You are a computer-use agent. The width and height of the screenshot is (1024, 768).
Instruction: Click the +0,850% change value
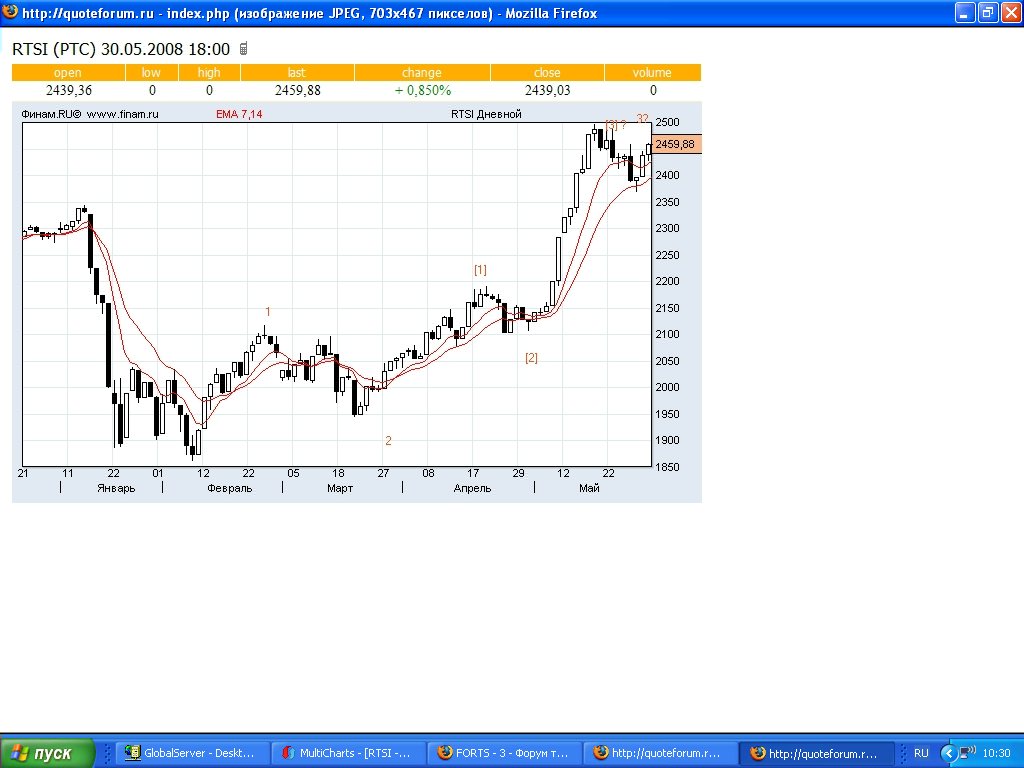click(x=422, y=90)
